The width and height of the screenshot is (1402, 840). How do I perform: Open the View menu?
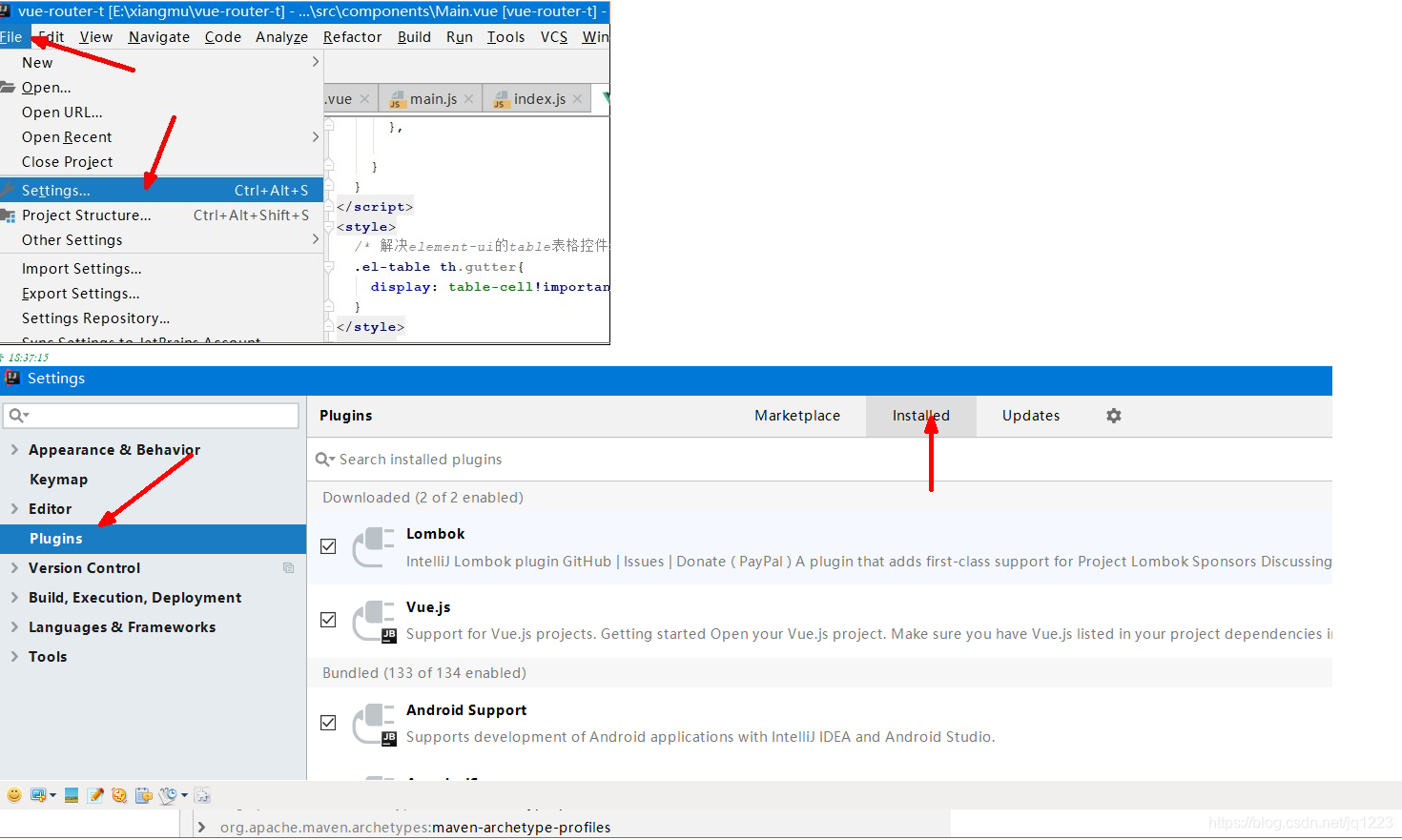pos(96,37)
